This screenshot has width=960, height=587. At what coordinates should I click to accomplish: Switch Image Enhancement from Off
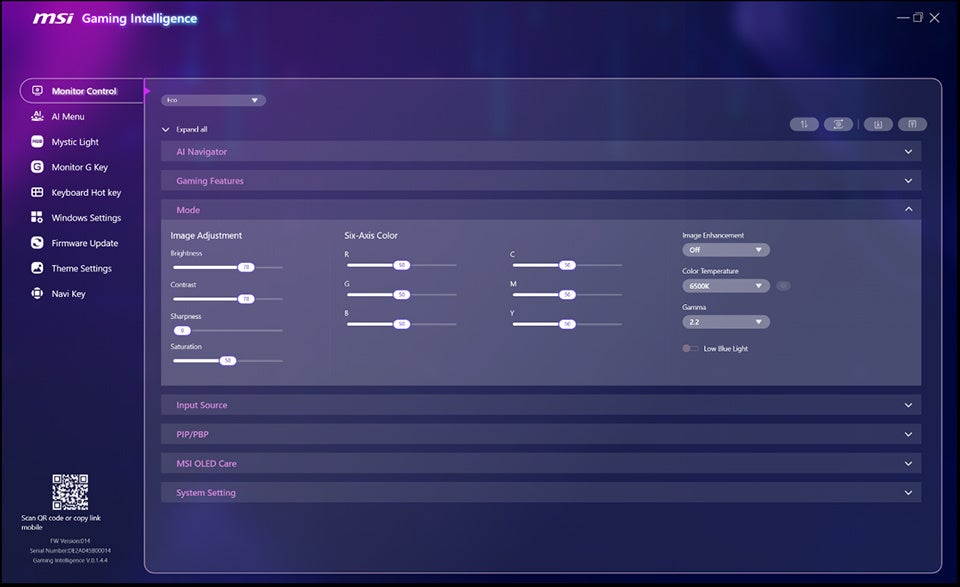click(724, 249)
